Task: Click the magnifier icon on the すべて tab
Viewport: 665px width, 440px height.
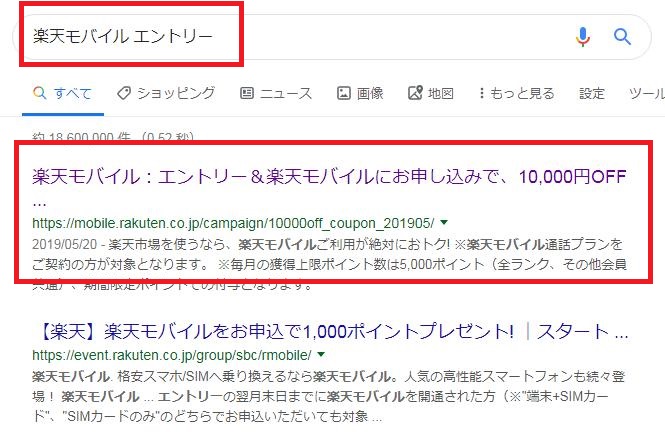Action: coord(39,93)
